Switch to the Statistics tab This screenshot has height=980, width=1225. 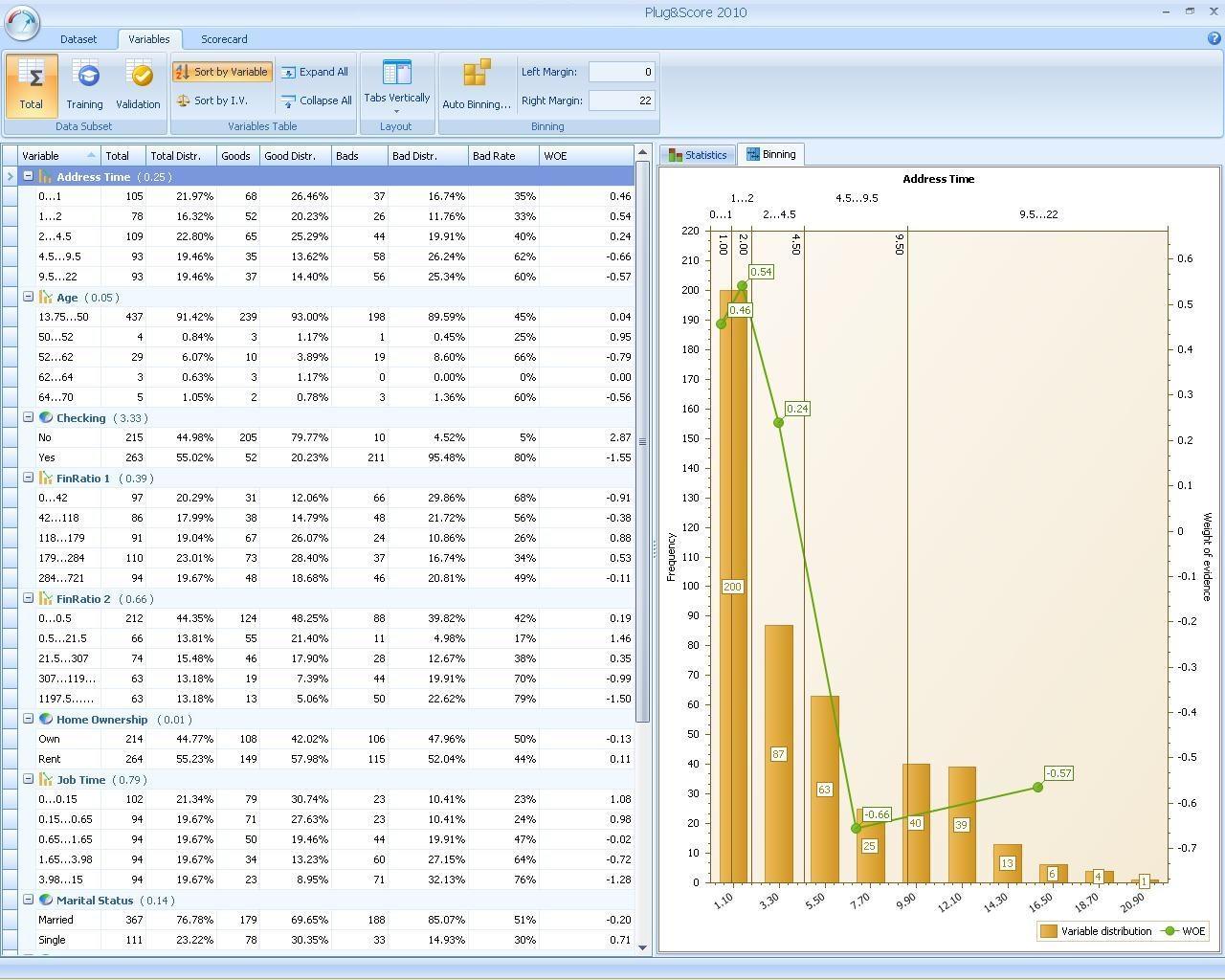coord(698,155)
